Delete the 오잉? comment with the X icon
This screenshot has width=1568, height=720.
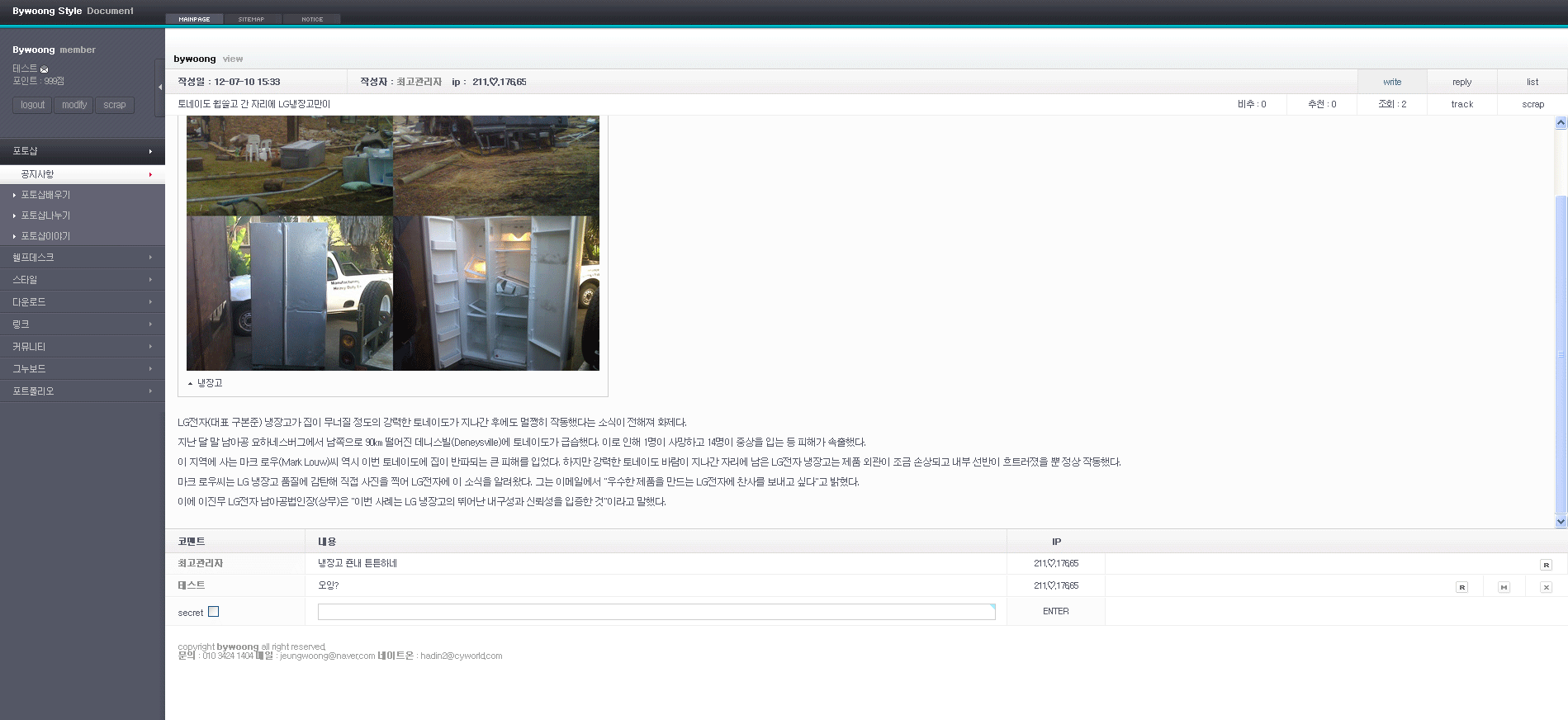[x=1546, y=587]
